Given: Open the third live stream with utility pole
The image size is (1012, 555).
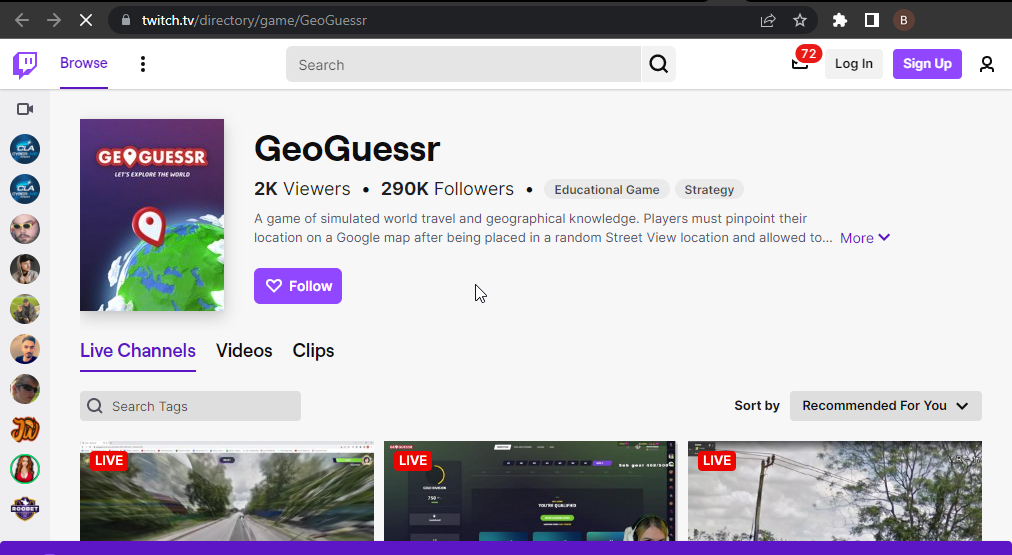Looking at the screenshot, I should [x=835, y=491].
